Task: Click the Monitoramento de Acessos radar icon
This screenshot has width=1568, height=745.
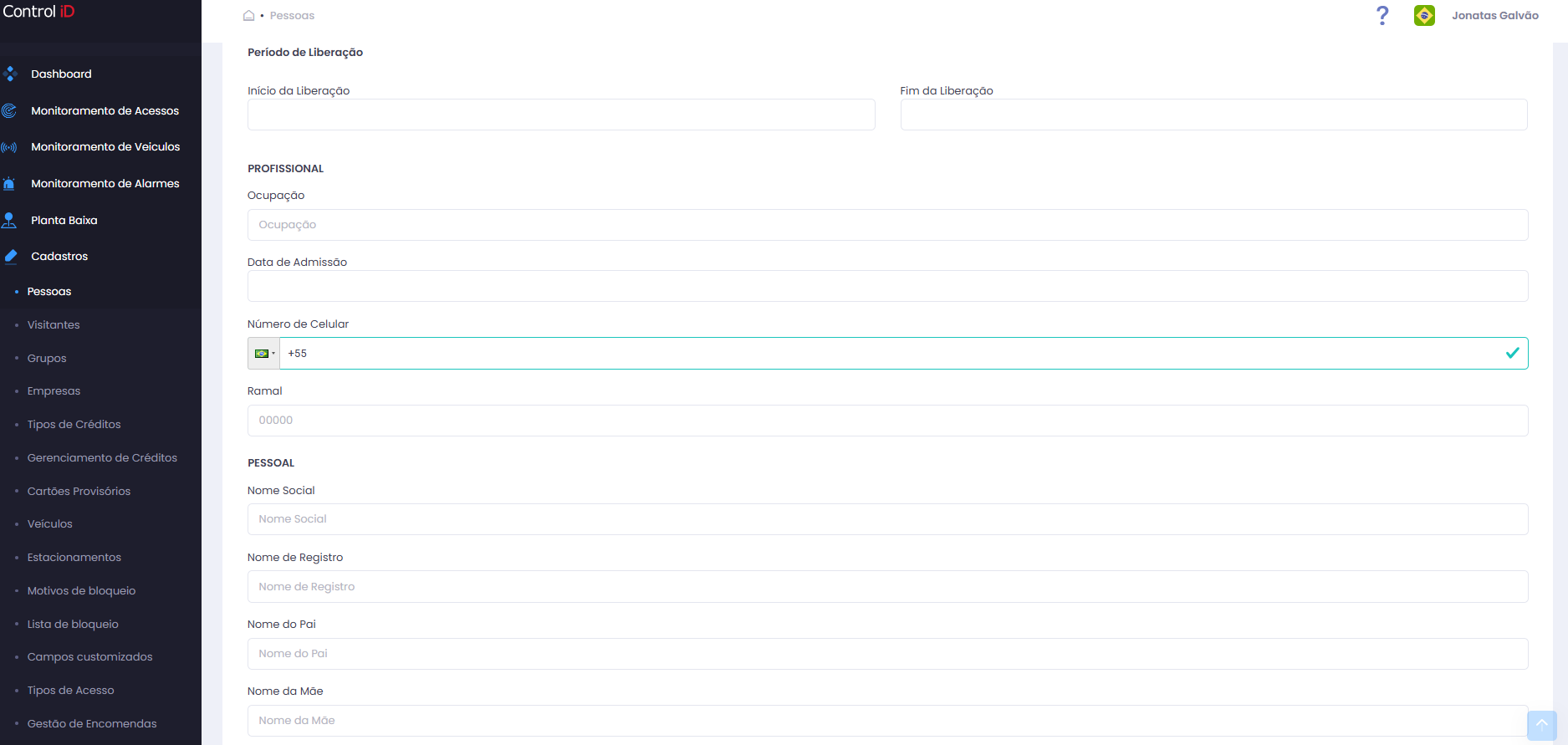Action: point(9,110)
